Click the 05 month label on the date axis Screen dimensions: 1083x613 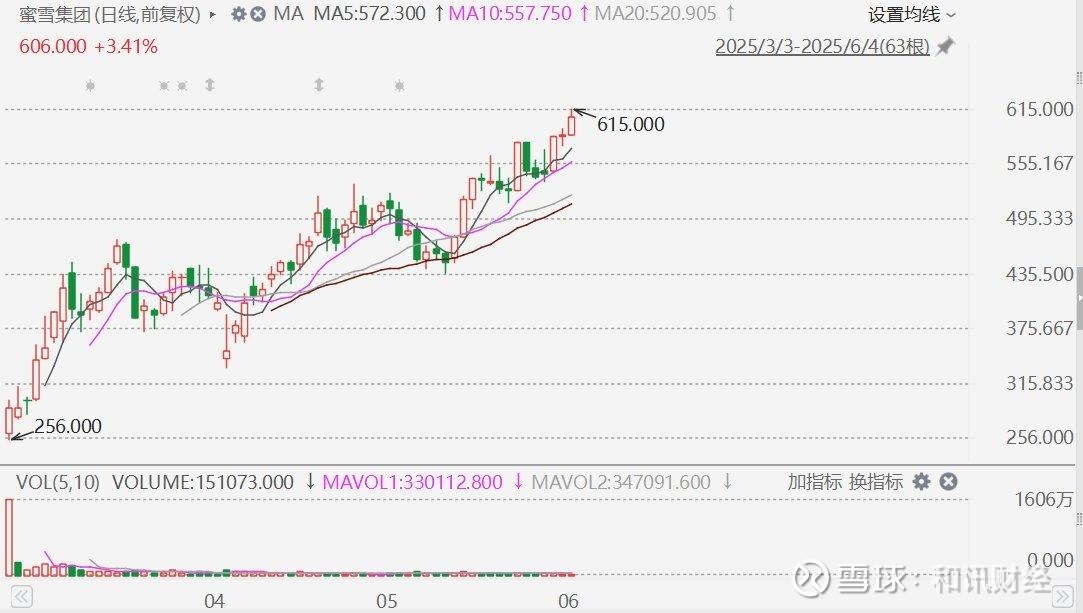(x=387, y=601)
